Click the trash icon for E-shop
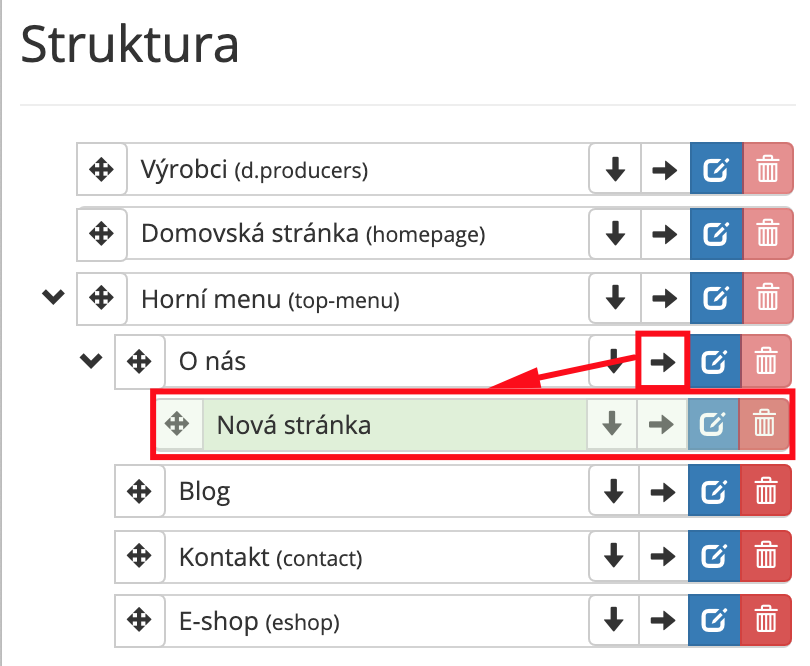Image resolution: width=810 pixels, height=666 pixels. [766, 620]
